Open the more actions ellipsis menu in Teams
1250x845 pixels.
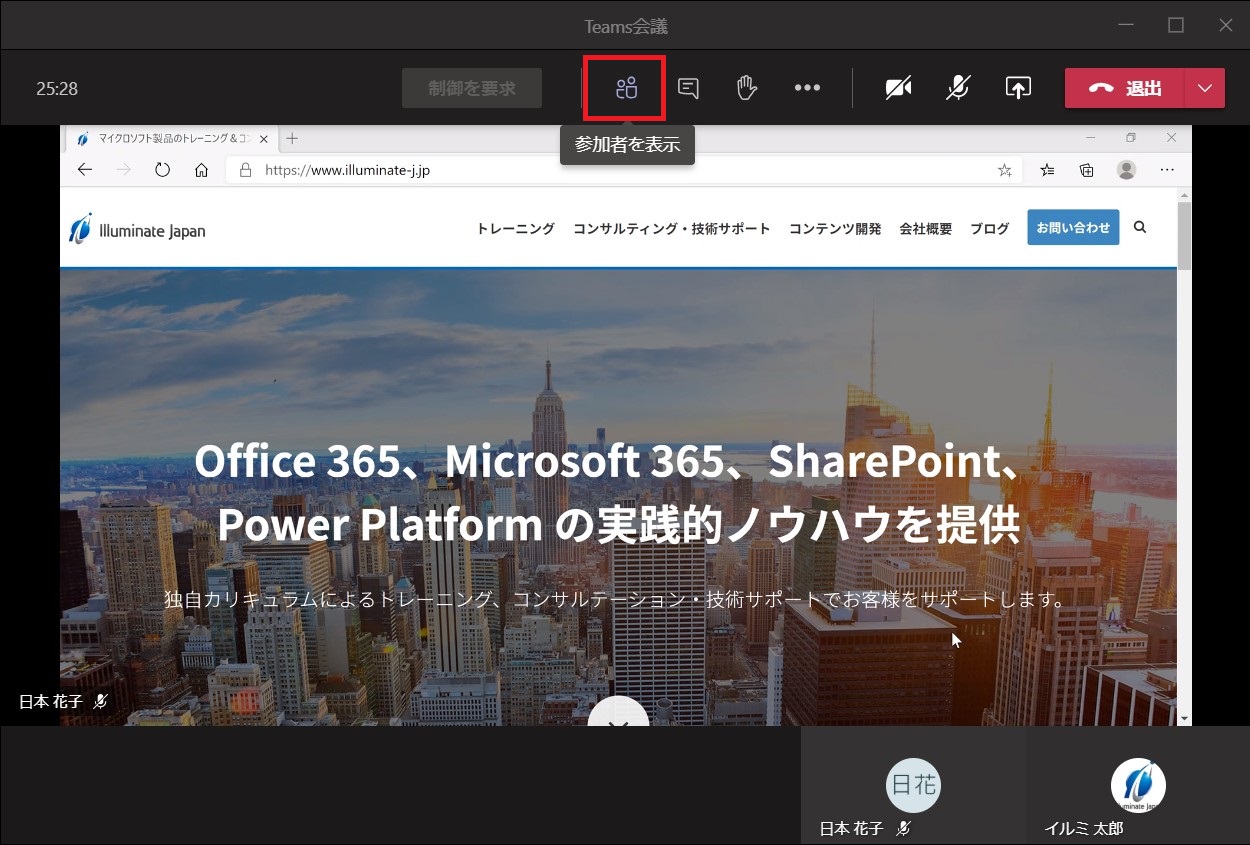point(807,88)
